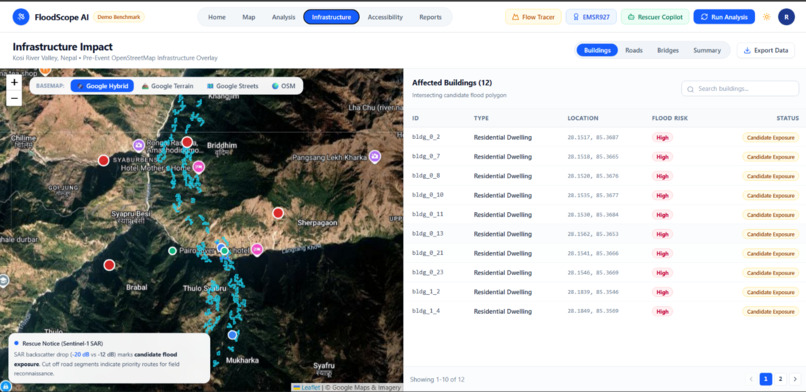The height and width of the screenshot is (392, 806).
Task: Go to page 1 of results
Action: coord(765,379)
